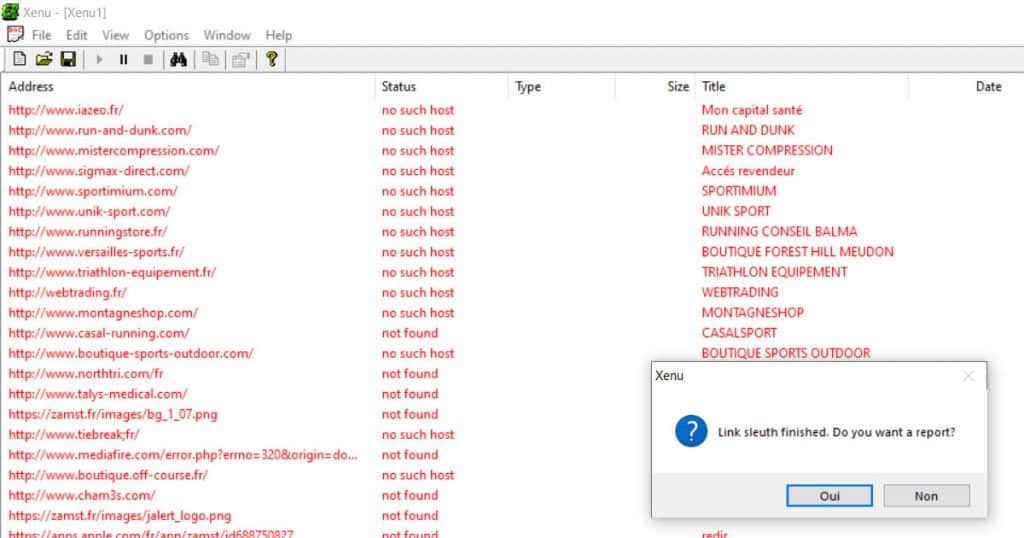Pause the link check with the pause icon
This screenshot has height=538, width=1024.
(123, 59)
